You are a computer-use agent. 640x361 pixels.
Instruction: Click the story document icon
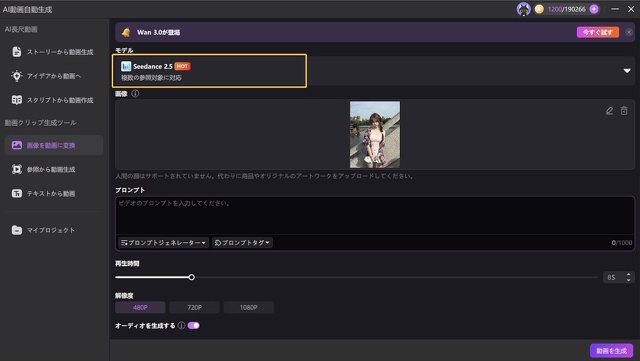pos(17,52)
